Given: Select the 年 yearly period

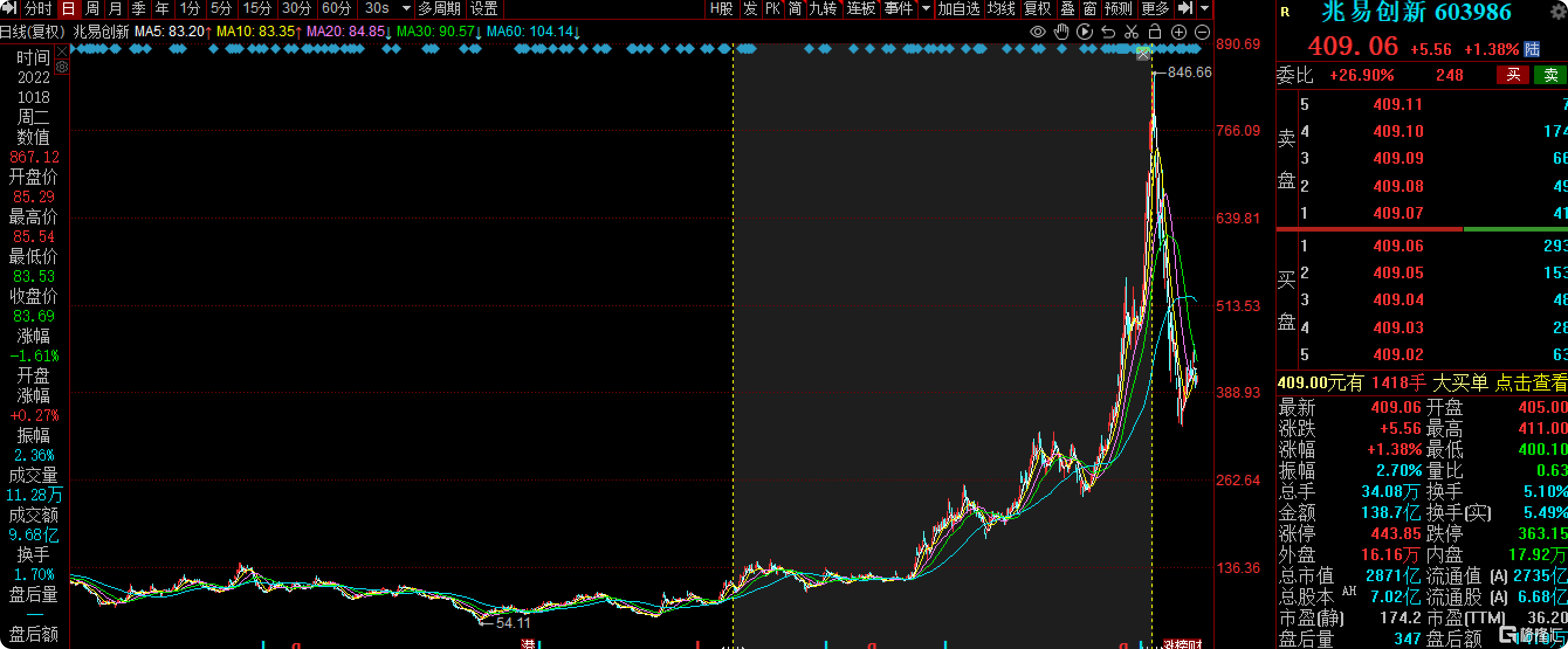Looking at the screenshot, I should pos(162,9).
